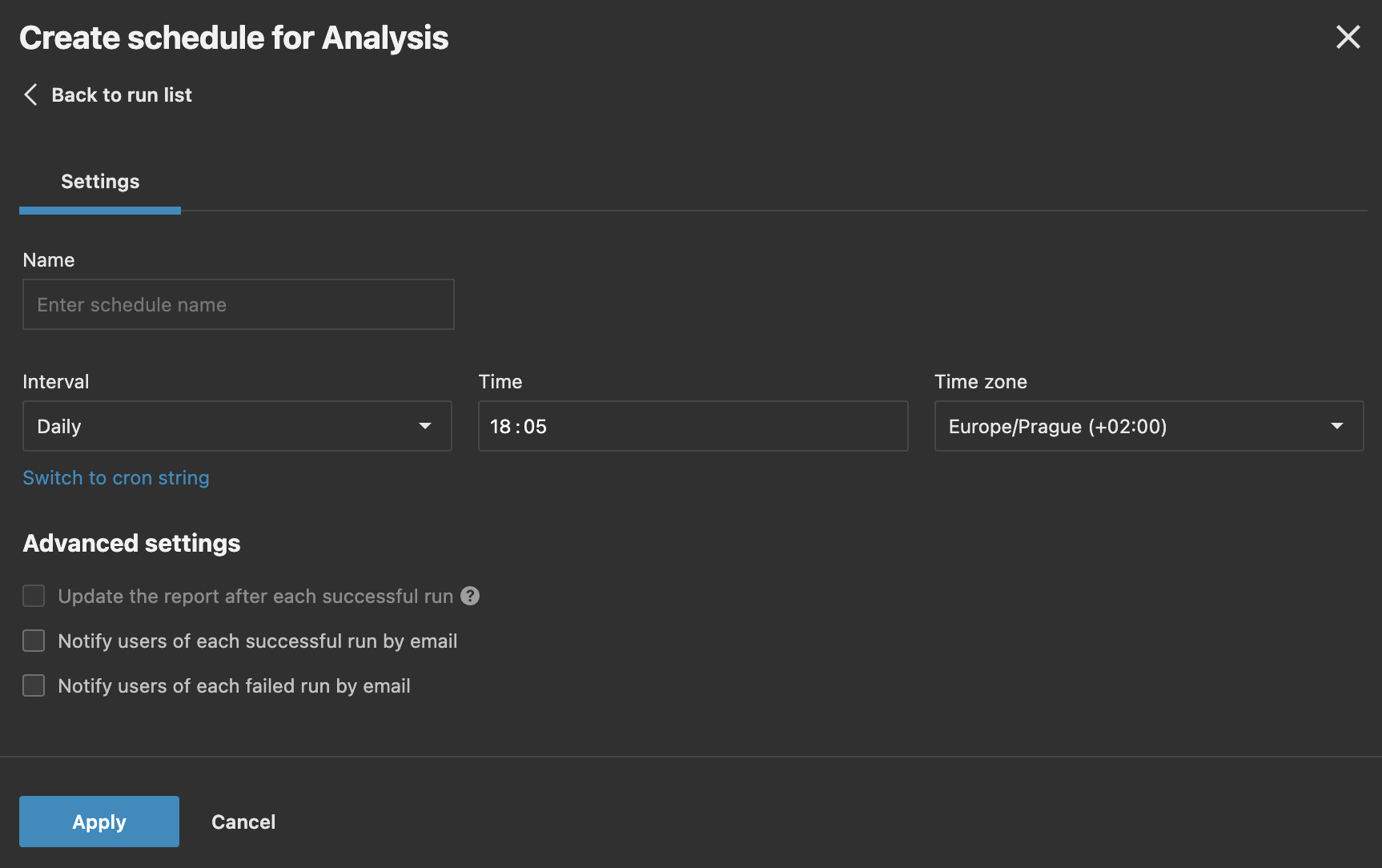Open the Europe/Prague time zone dropdown
1382x868 pixels.
click(x=1148, y=426)
